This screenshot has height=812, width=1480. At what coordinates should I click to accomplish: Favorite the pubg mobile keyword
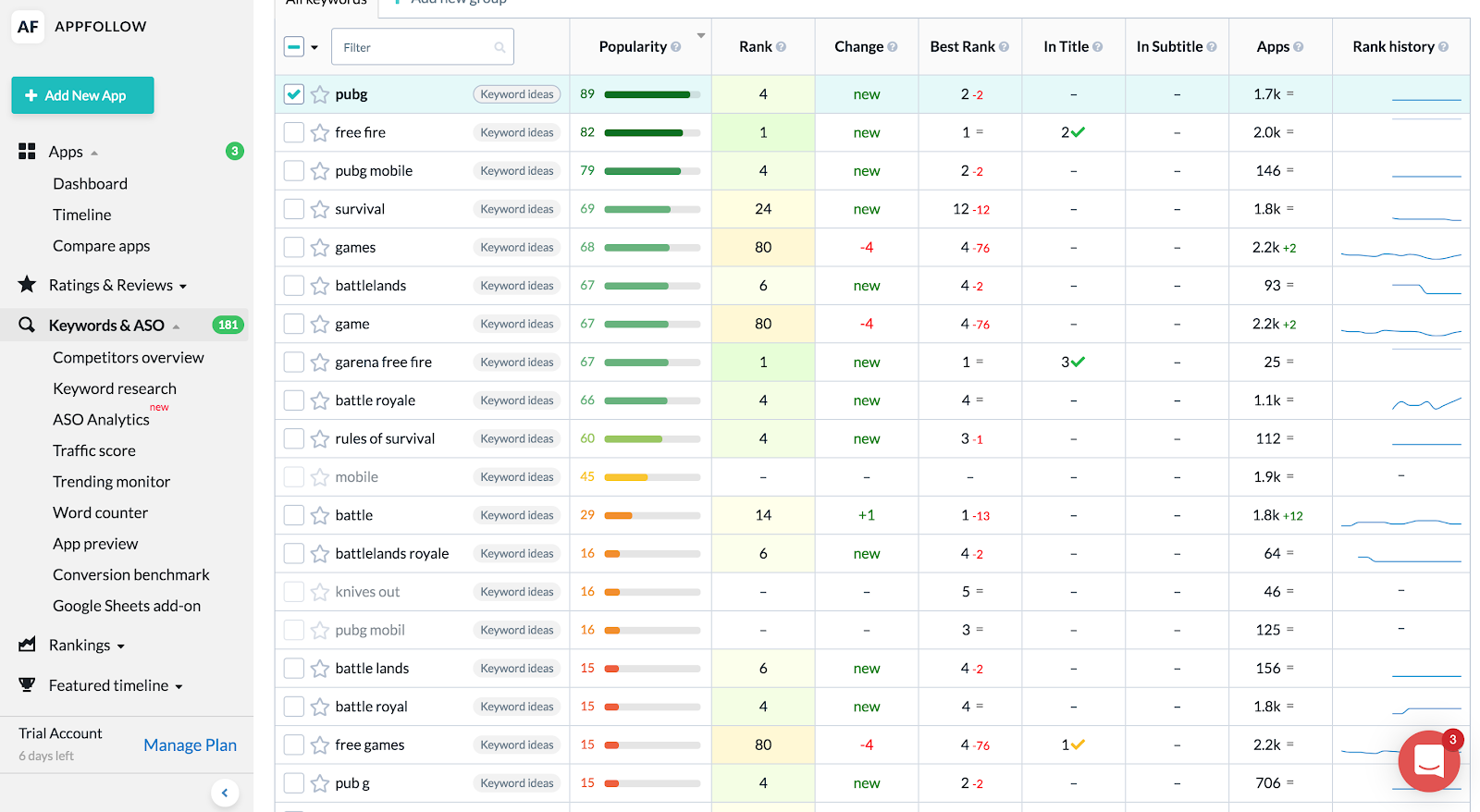pyautogui.click(x=320, y=171)
